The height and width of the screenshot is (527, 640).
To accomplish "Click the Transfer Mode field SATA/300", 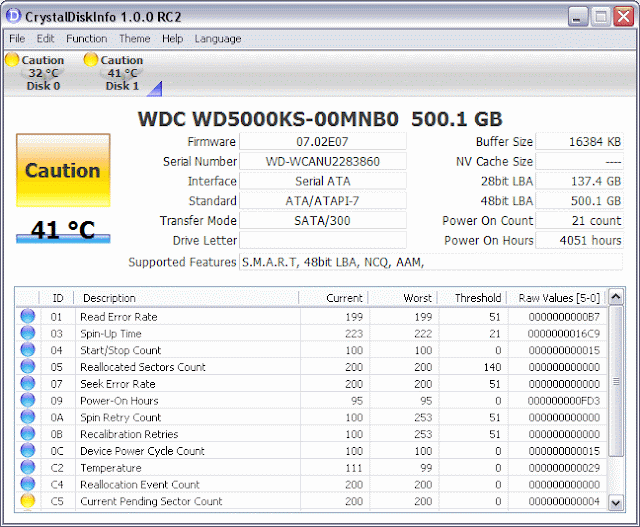I will click(x=322, y=221).
